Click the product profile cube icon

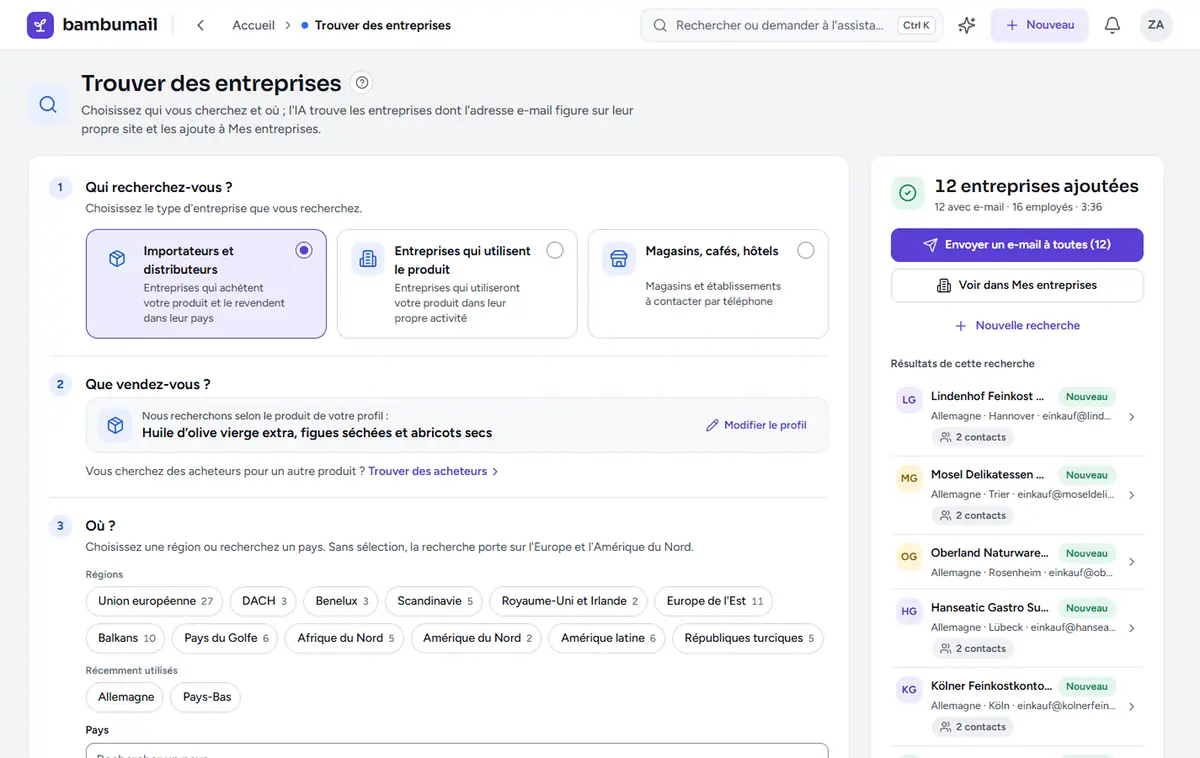point(115,425)
